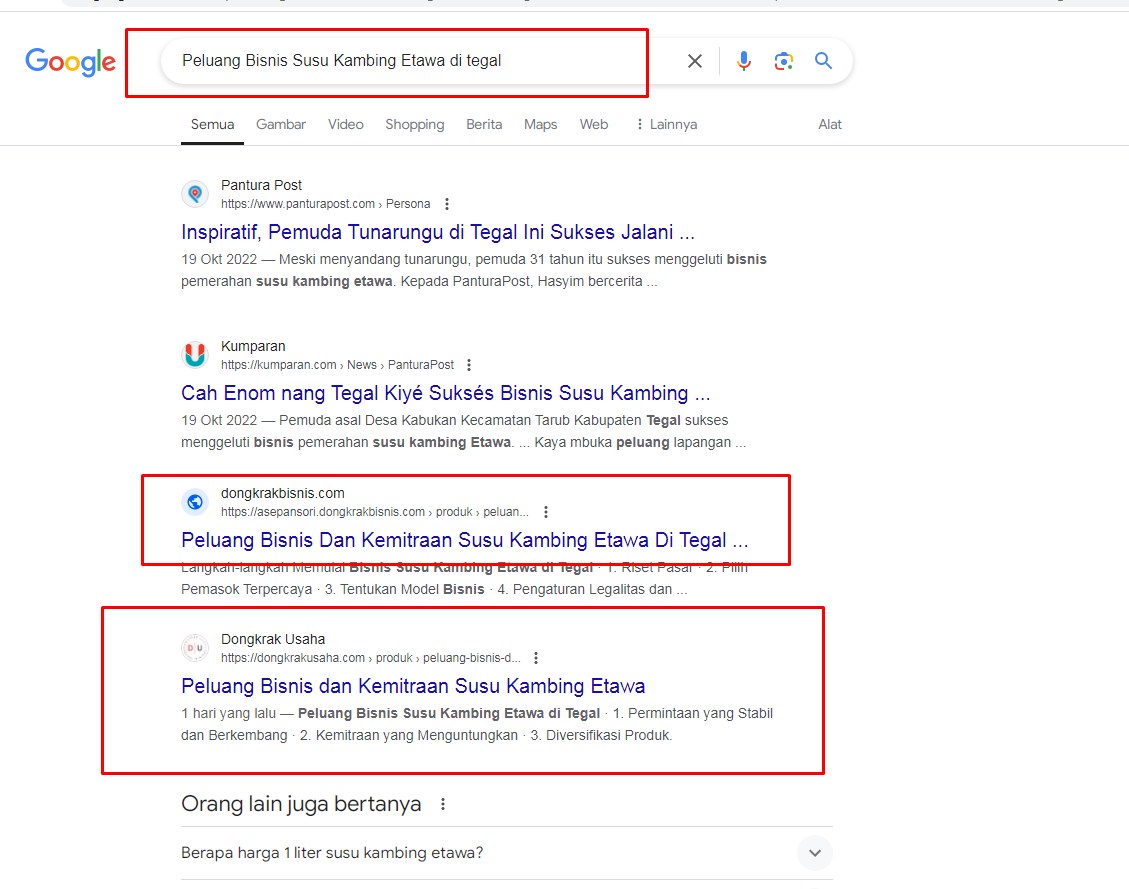1129x889 pixels.
Task: Open "Cah Enom nang Tegal Kiyé" result link
Action: coord(446,393)
